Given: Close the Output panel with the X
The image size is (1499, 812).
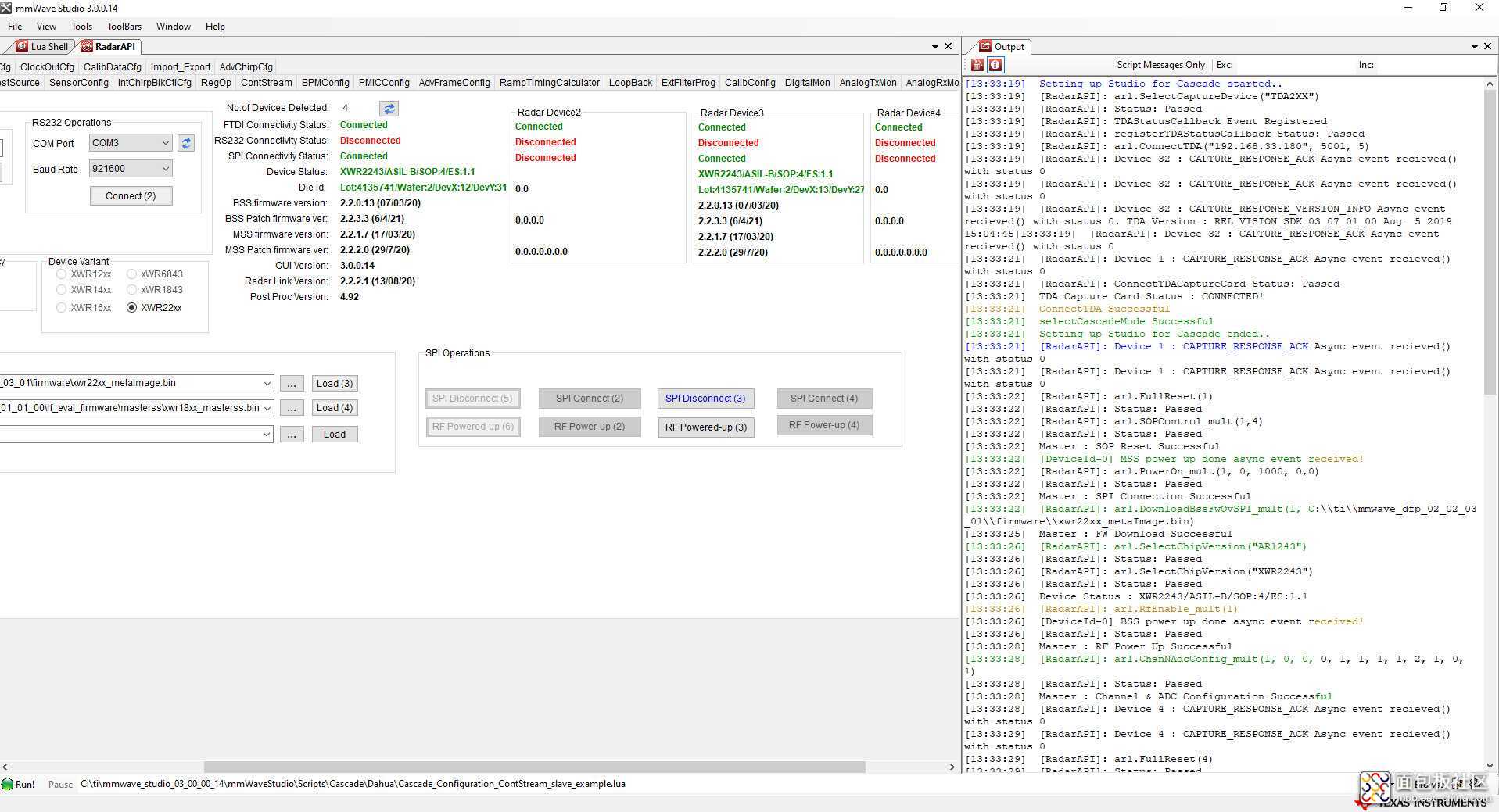Looking at the screenshot, I should tap(1488, 46).
